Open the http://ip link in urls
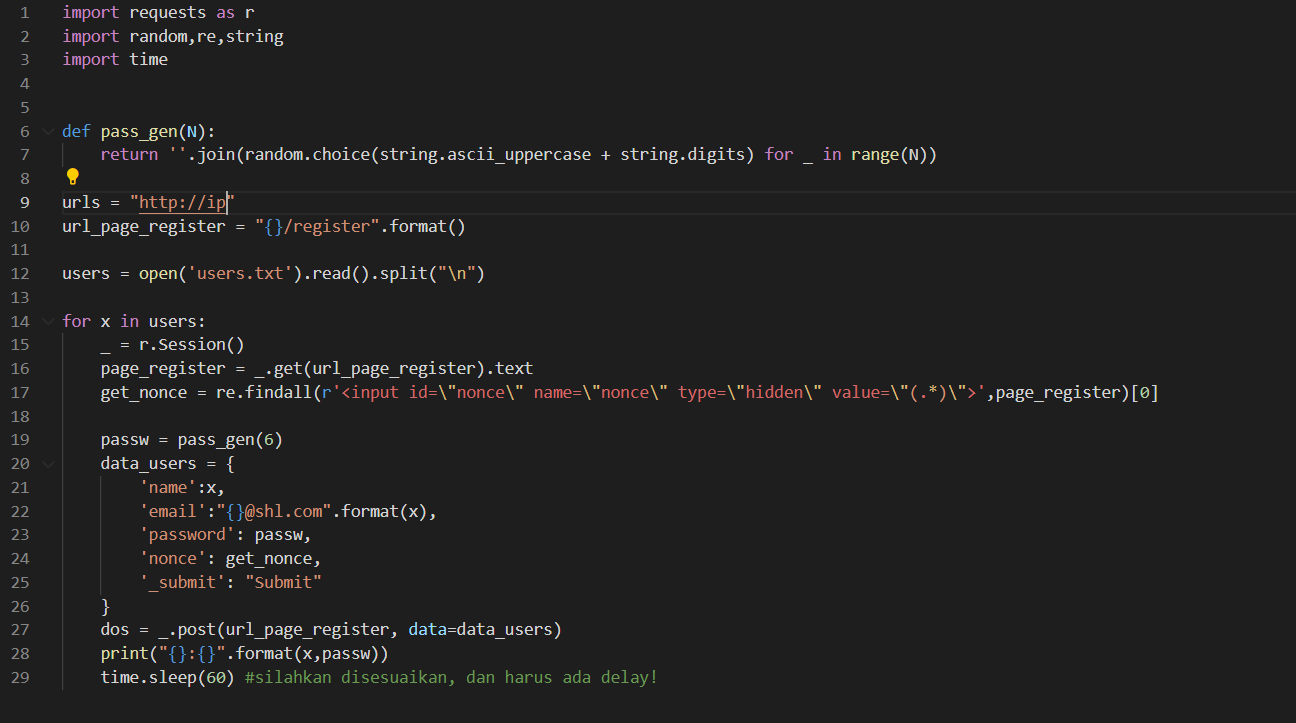Viewport: 1296px width, 723px height. pyautogui.click(x=183, y=202)
